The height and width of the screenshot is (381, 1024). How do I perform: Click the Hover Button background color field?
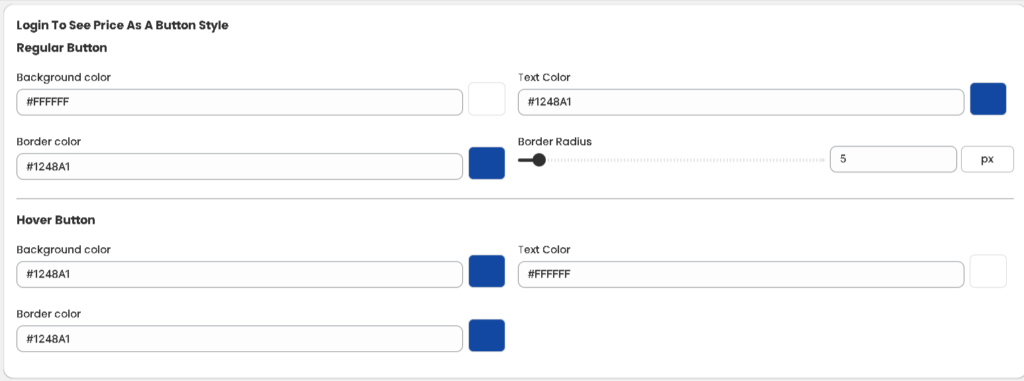240,274
